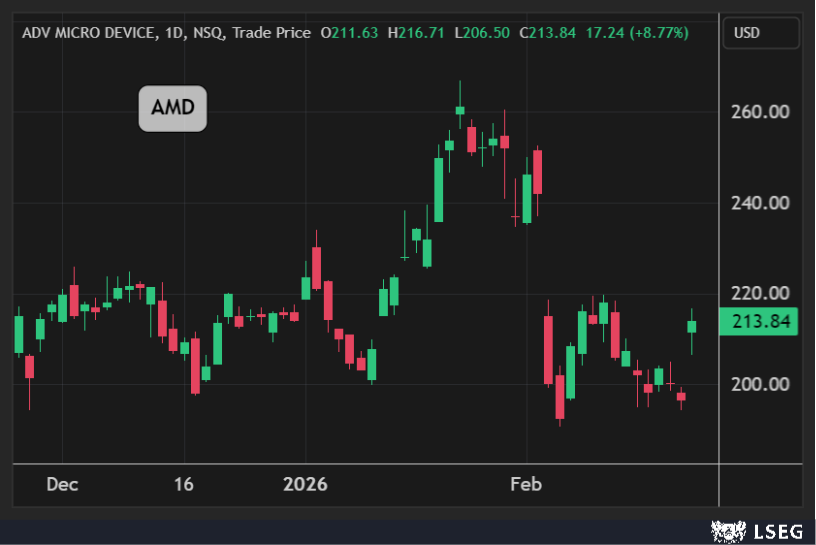Click the Trade Price label in the header
Image resolution: width=816 pixels, height=545 pixels.
click(x=272, y=33)
